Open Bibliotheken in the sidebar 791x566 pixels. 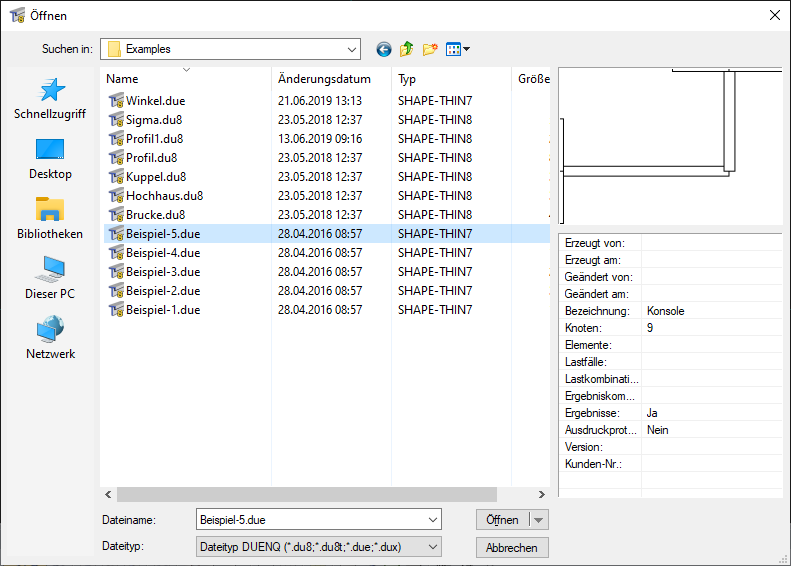tap(50, 219)
